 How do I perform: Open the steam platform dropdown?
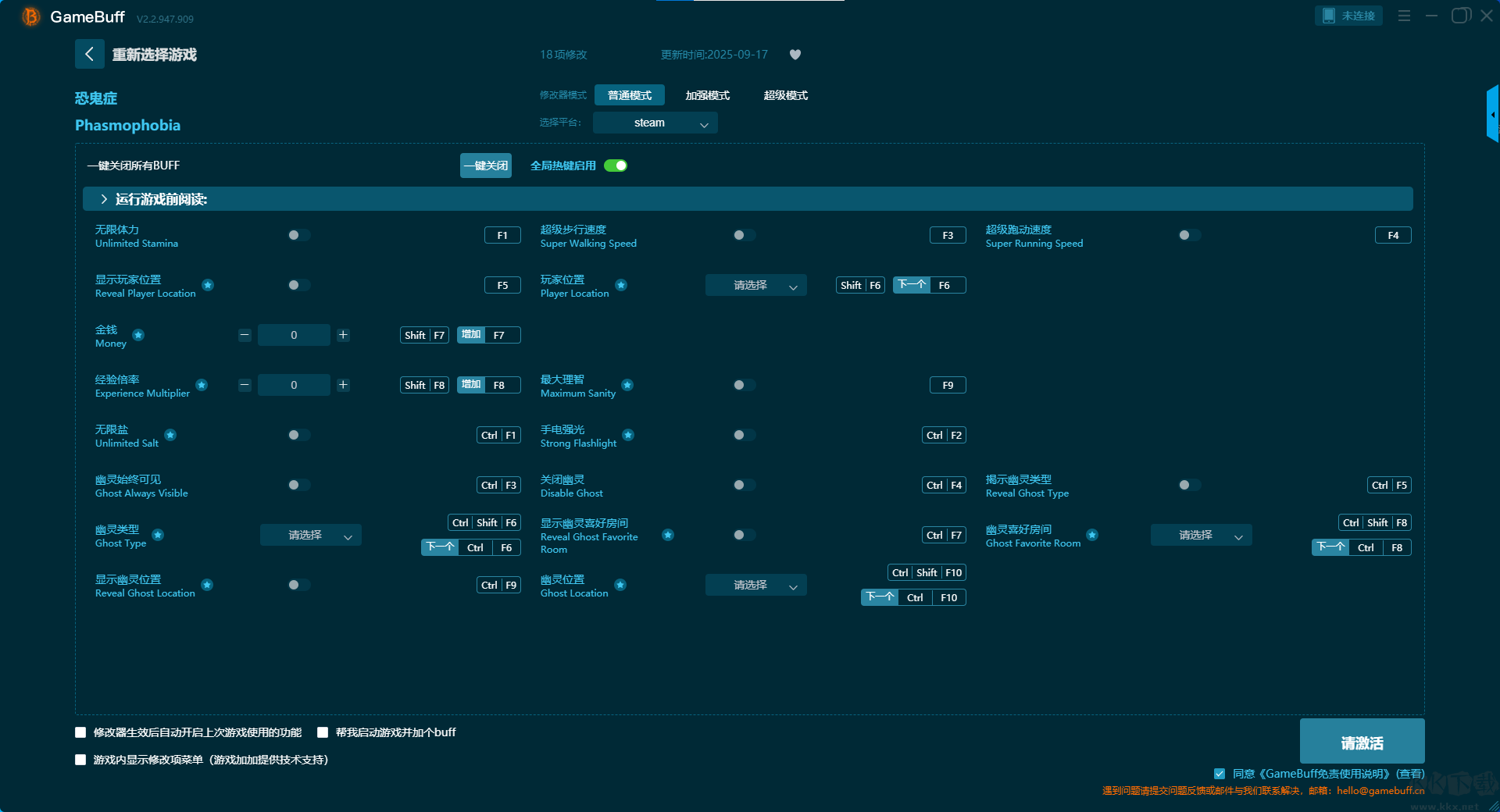click(x=655, y=123)
